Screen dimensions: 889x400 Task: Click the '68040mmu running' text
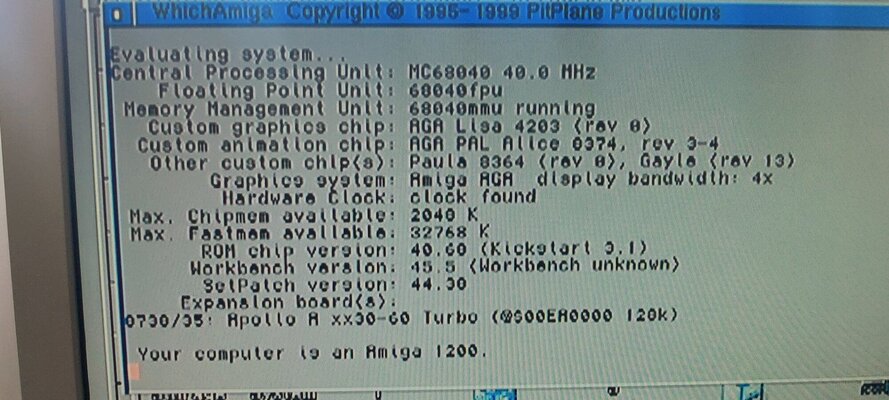502,108
